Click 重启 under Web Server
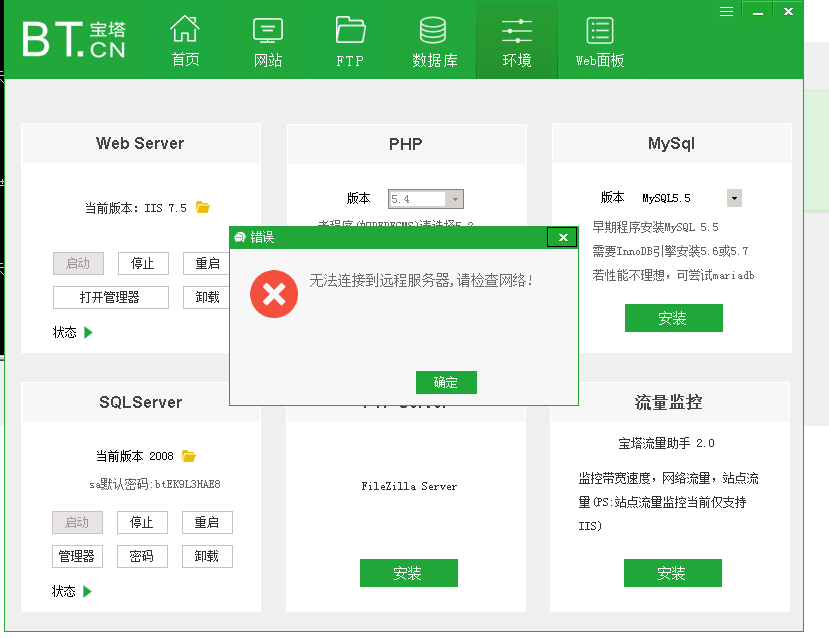829x638 pixels. [x=207, y=263]
